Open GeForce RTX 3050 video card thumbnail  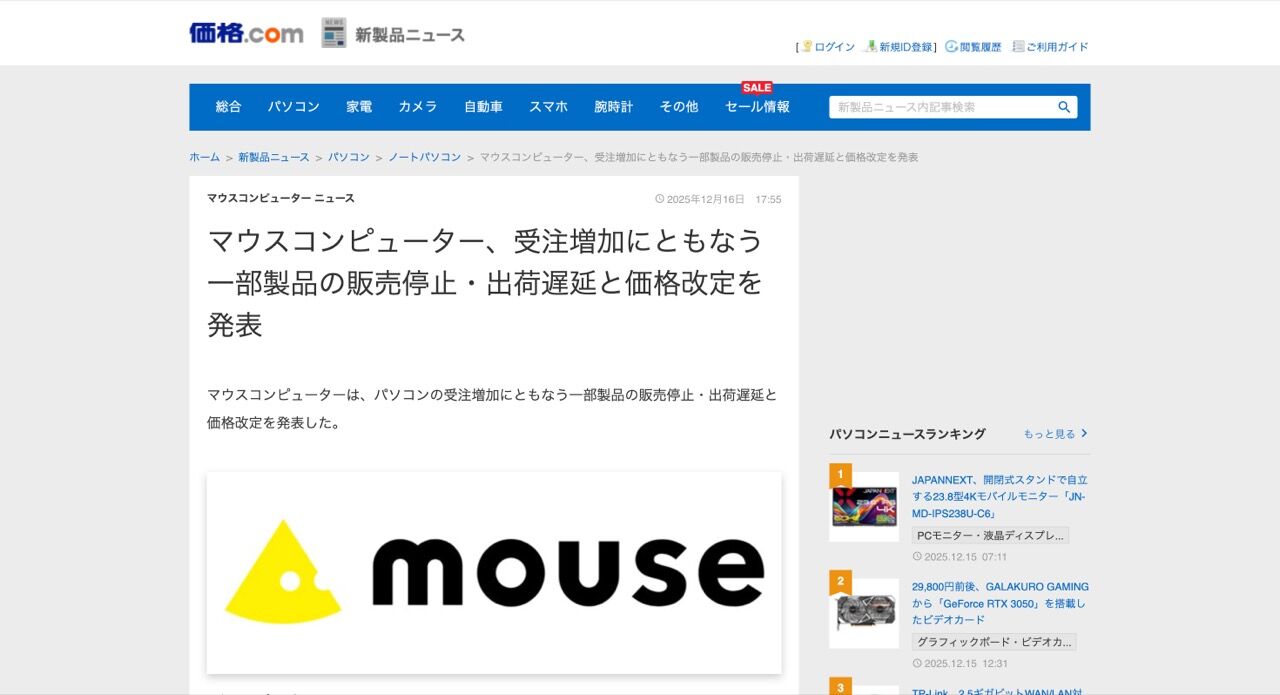864,613
